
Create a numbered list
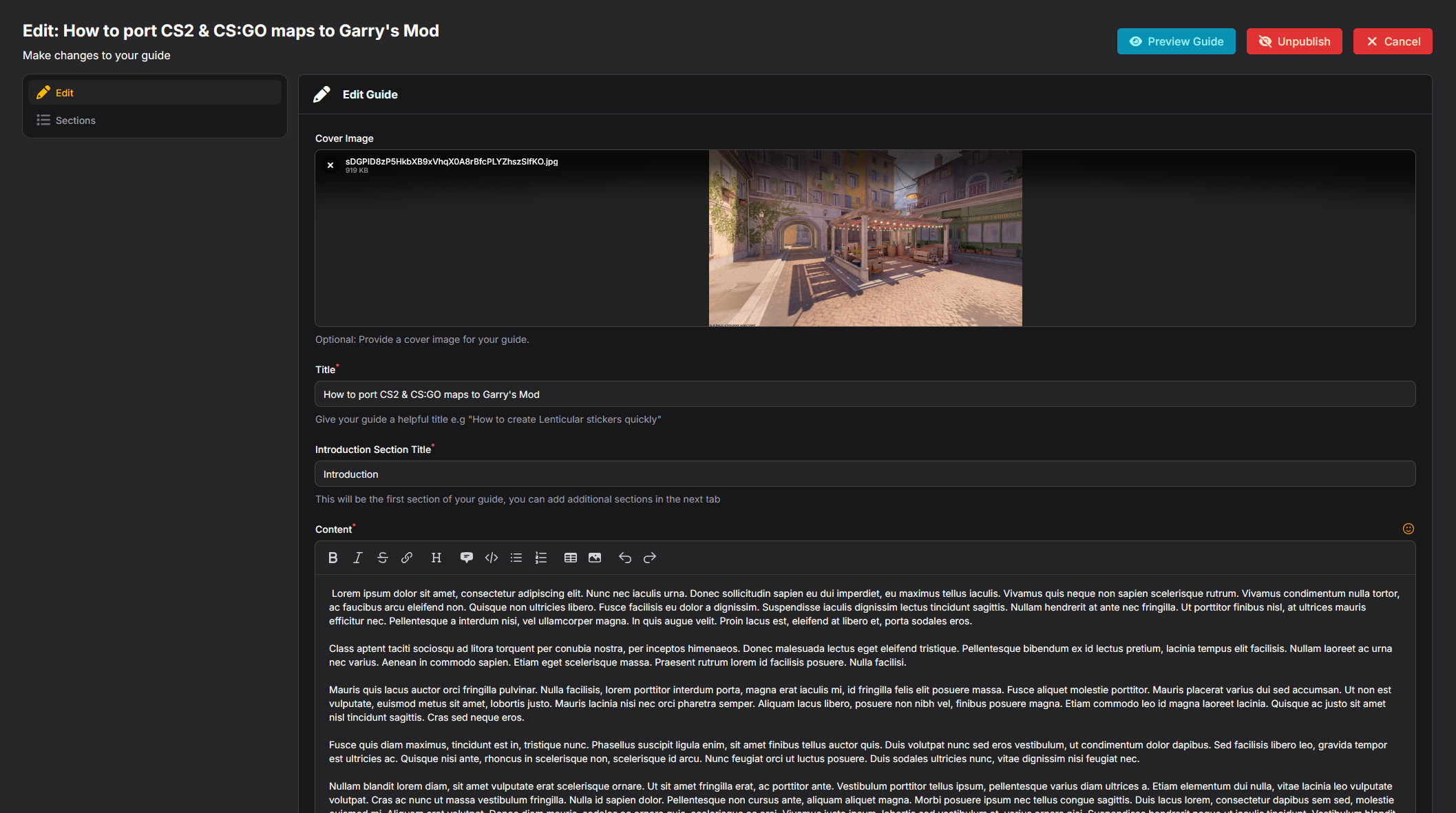(x=541, y=558)
